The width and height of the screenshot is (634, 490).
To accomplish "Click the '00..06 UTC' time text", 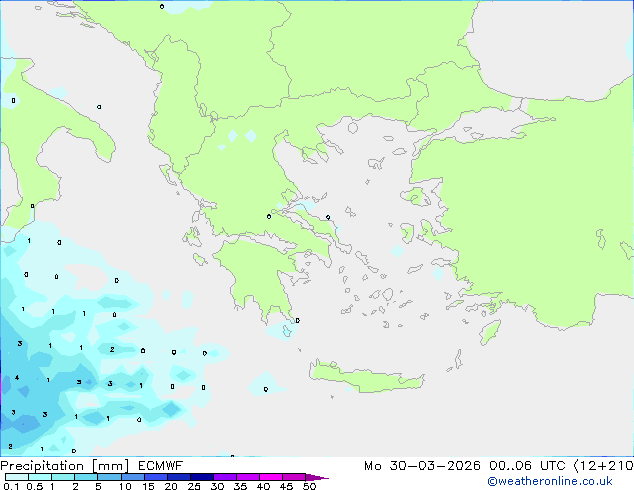I will (527, 466).
